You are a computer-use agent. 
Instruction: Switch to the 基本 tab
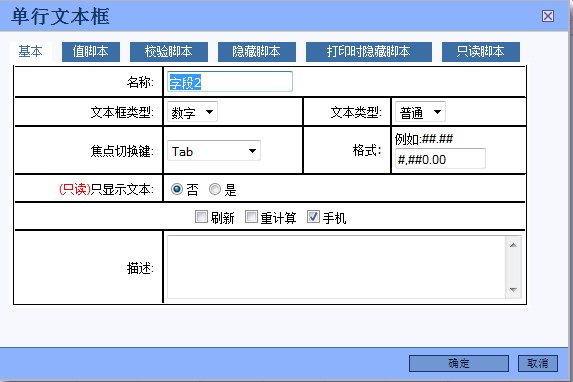[30, 52]
